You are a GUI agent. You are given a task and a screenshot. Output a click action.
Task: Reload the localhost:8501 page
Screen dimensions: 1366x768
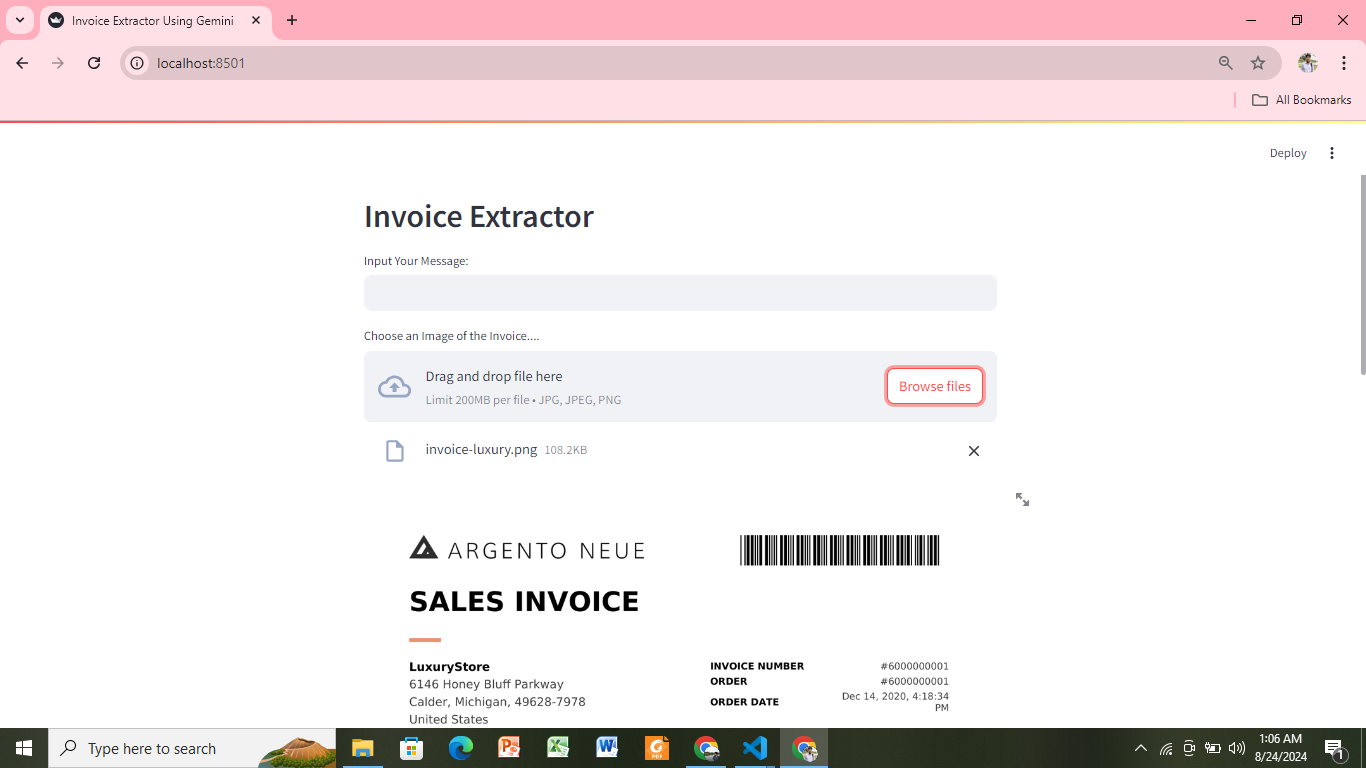[x=94, y=62]
